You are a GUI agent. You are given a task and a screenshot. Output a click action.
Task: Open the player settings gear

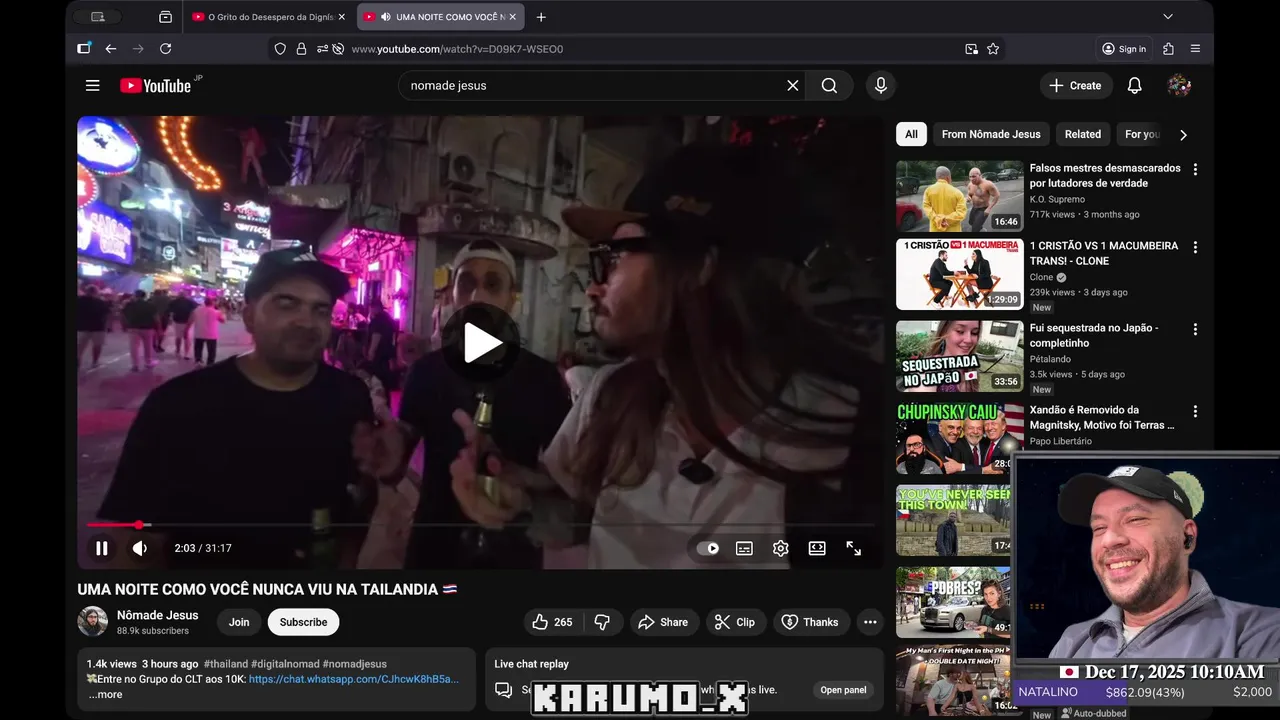tap(781, 548)
